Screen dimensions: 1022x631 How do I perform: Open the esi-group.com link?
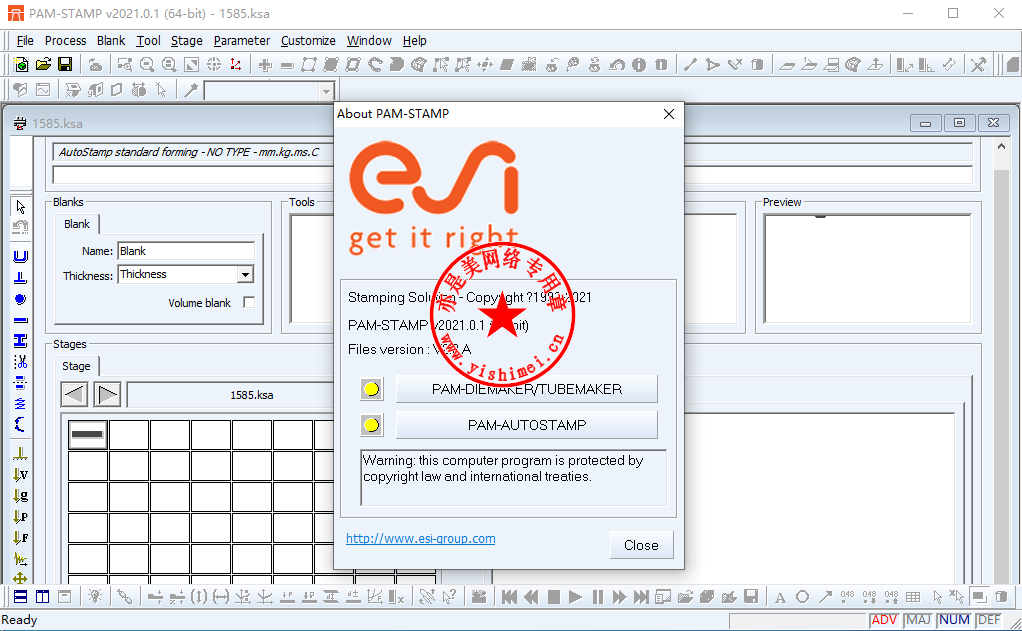pyautogui.click(x=420, y=538)
